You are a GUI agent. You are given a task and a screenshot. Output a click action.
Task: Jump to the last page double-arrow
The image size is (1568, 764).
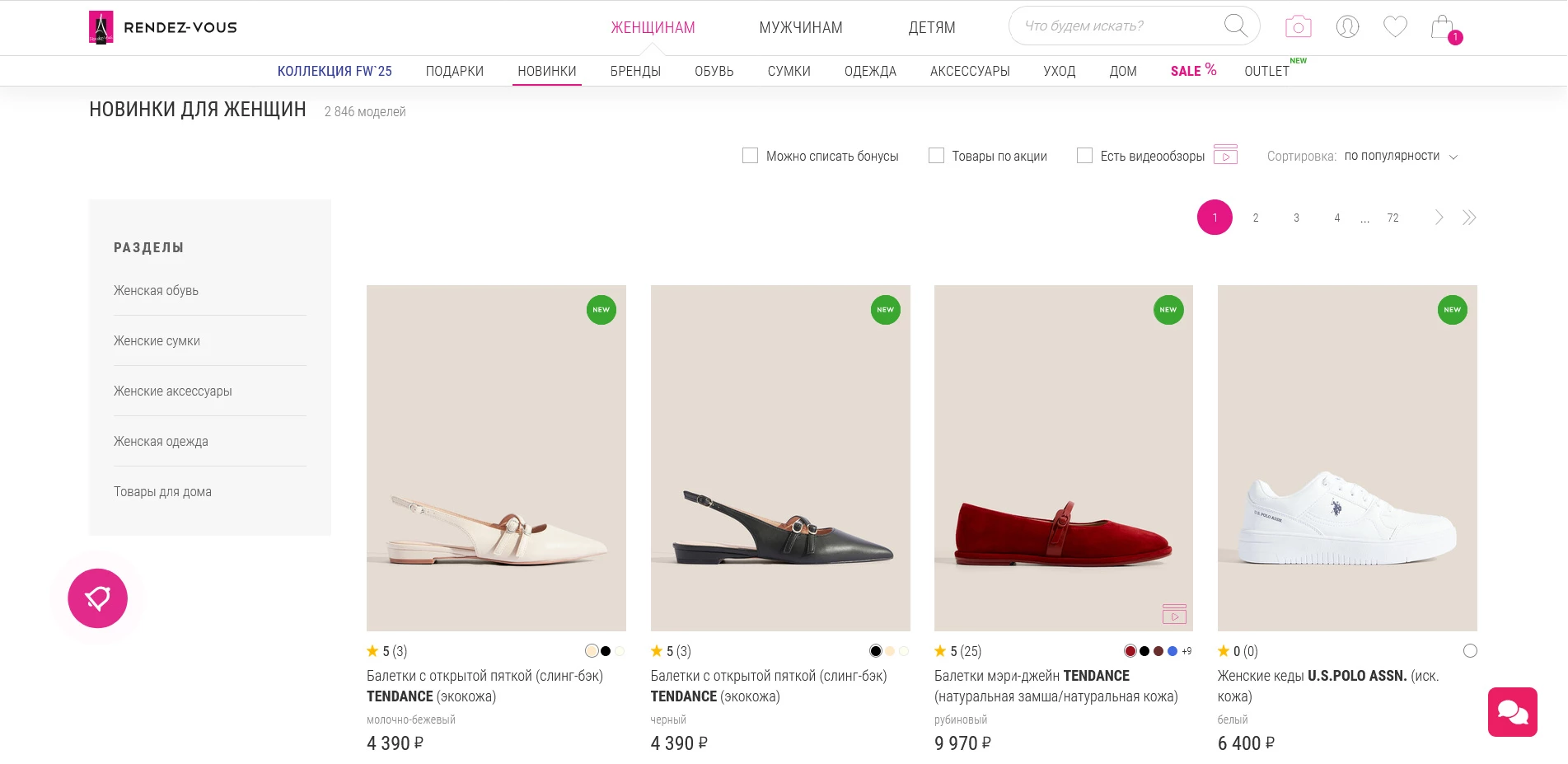coord(1469,218)
